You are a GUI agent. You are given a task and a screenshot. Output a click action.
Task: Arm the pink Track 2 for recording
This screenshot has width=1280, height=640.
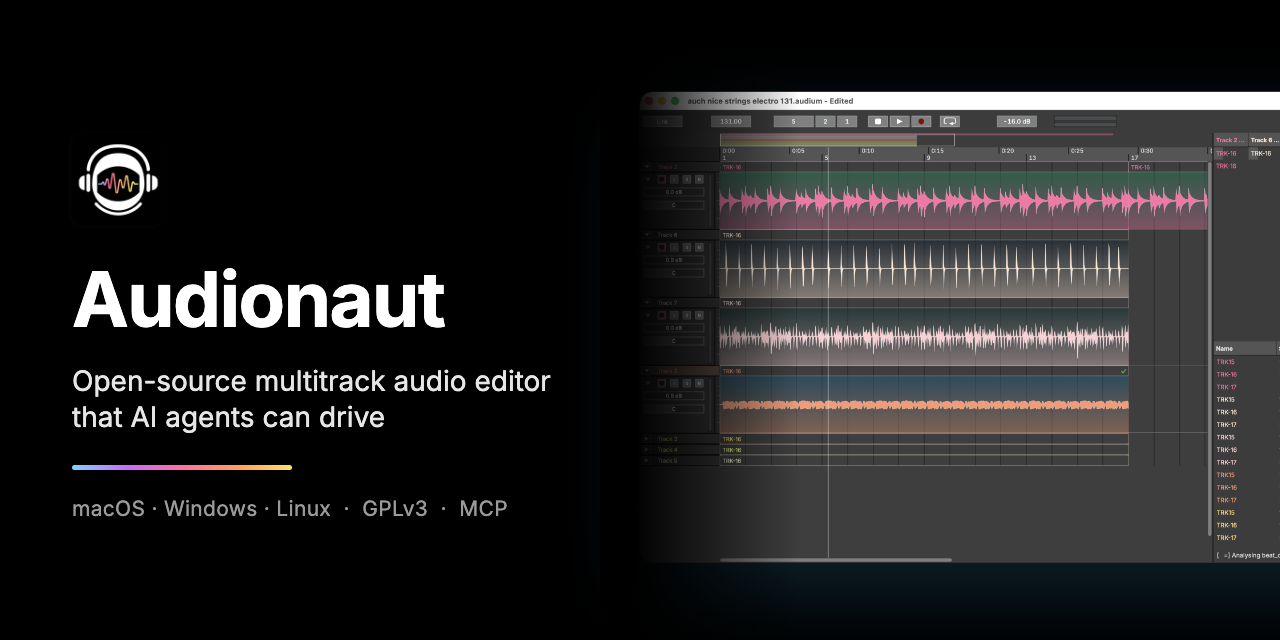[x=661, y=179]
